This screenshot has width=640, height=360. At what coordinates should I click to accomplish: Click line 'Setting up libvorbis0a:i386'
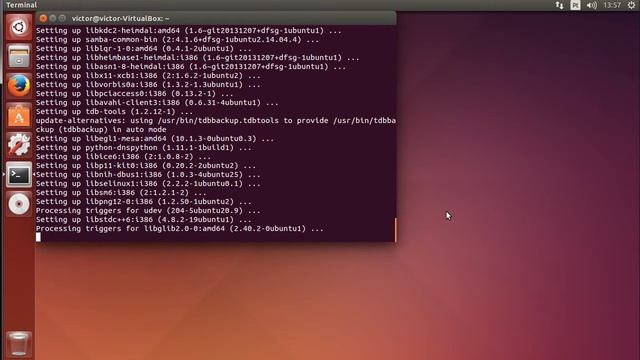148,84
